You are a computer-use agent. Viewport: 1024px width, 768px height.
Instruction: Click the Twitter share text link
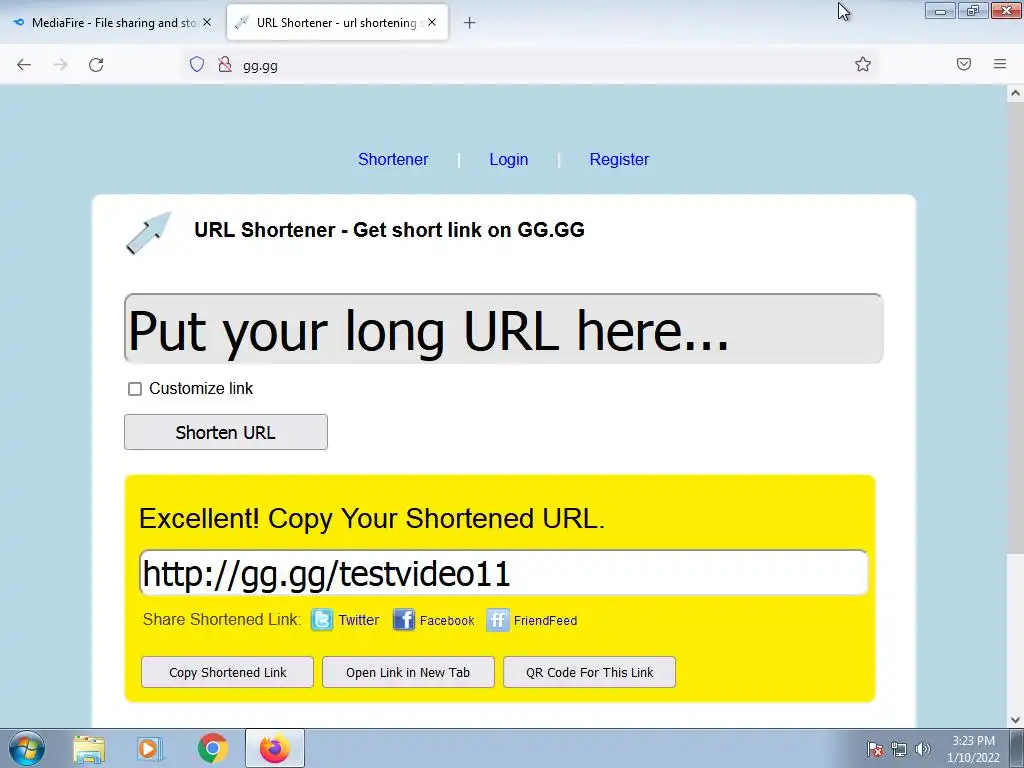click(359, 620)
